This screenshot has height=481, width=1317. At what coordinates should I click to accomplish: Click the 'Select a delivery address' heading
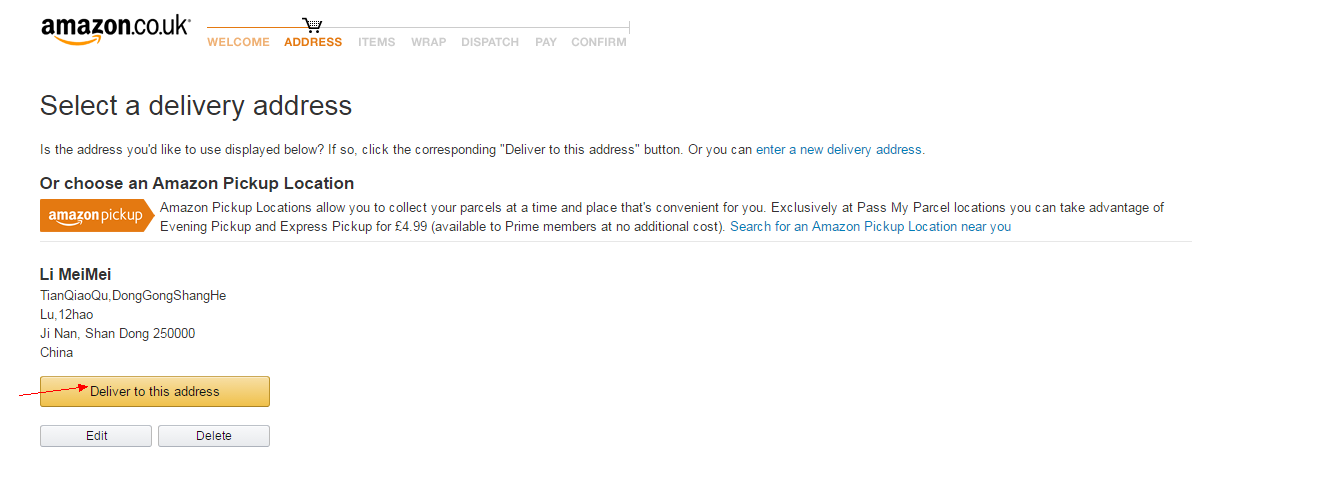tap(196, 106)
